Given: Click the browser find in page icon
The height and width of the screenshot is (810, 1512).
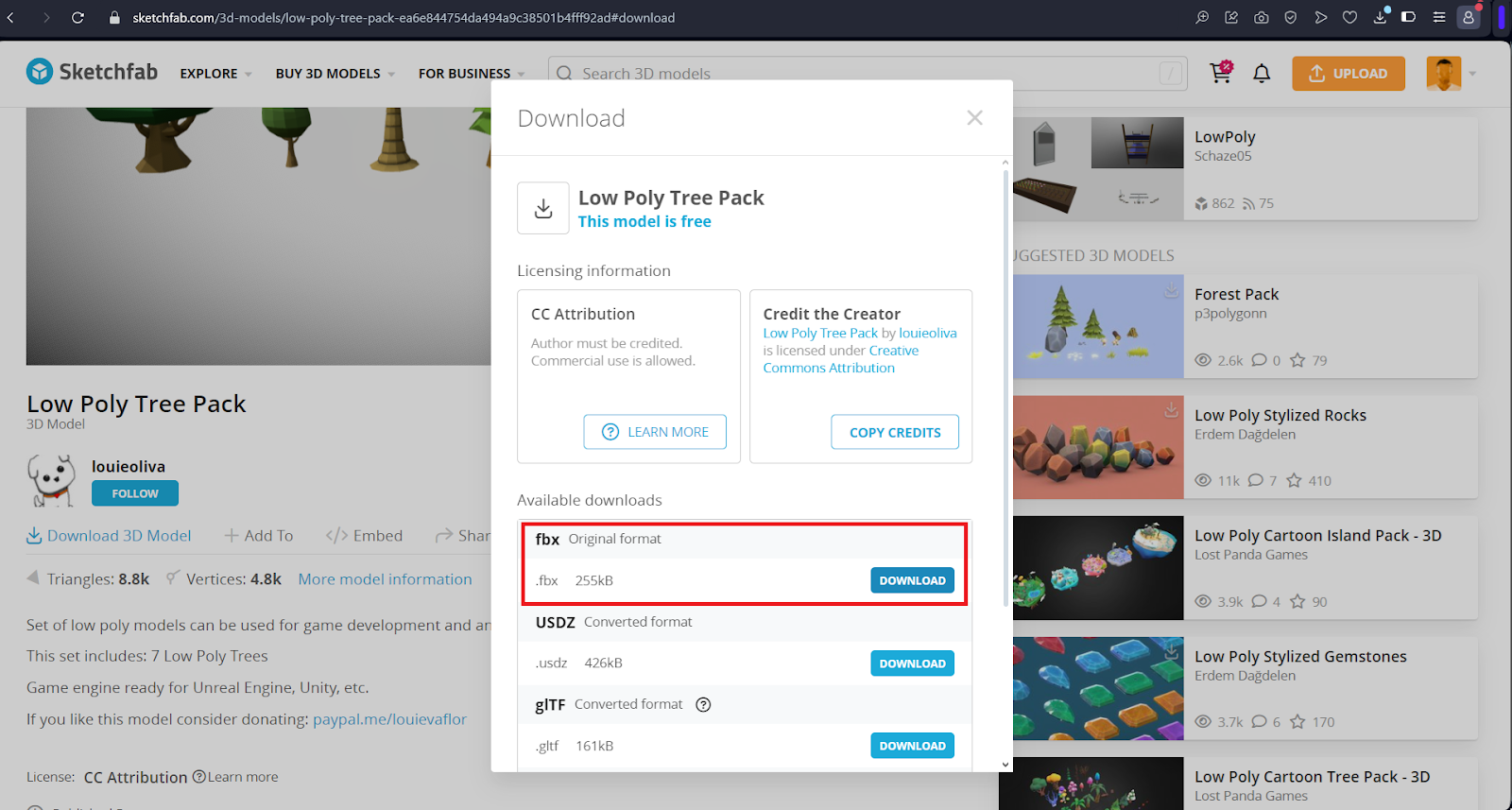Looking at the screenshot, I should pos(1202,17).
